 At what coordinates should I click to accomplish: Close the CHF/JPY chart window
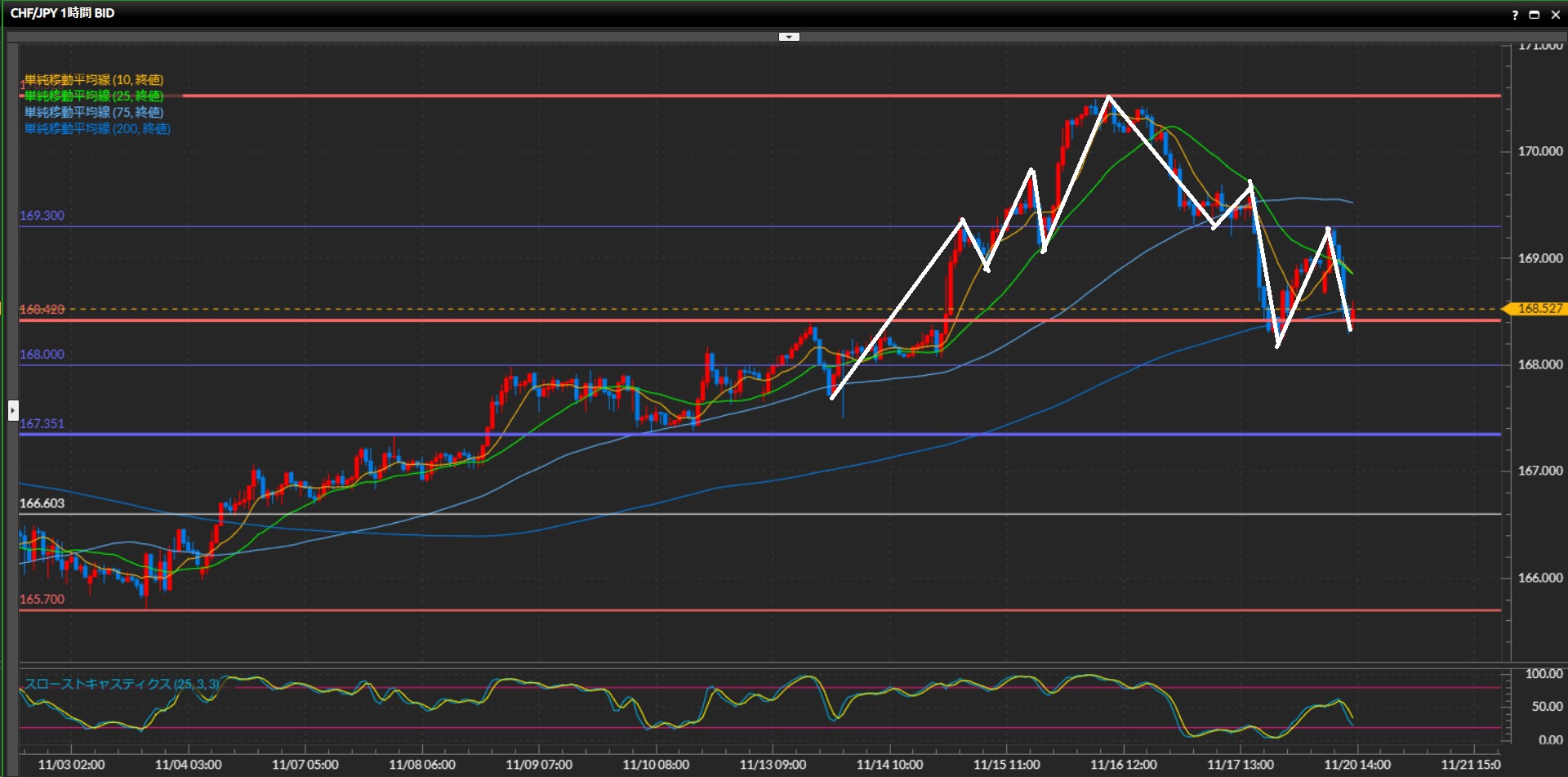point(1555,15)
